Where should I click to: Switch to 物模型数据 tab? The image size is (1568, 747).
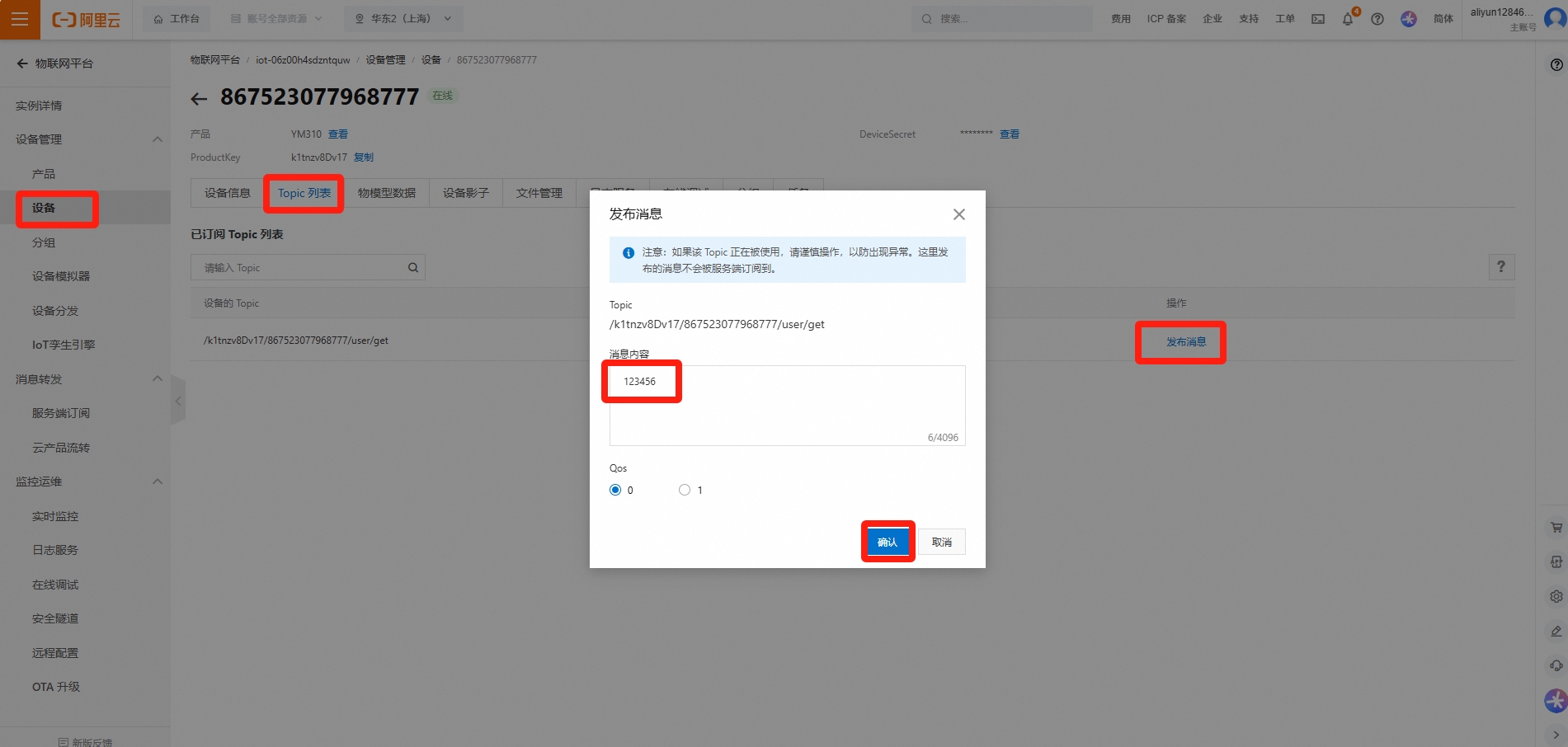(387, 193)
